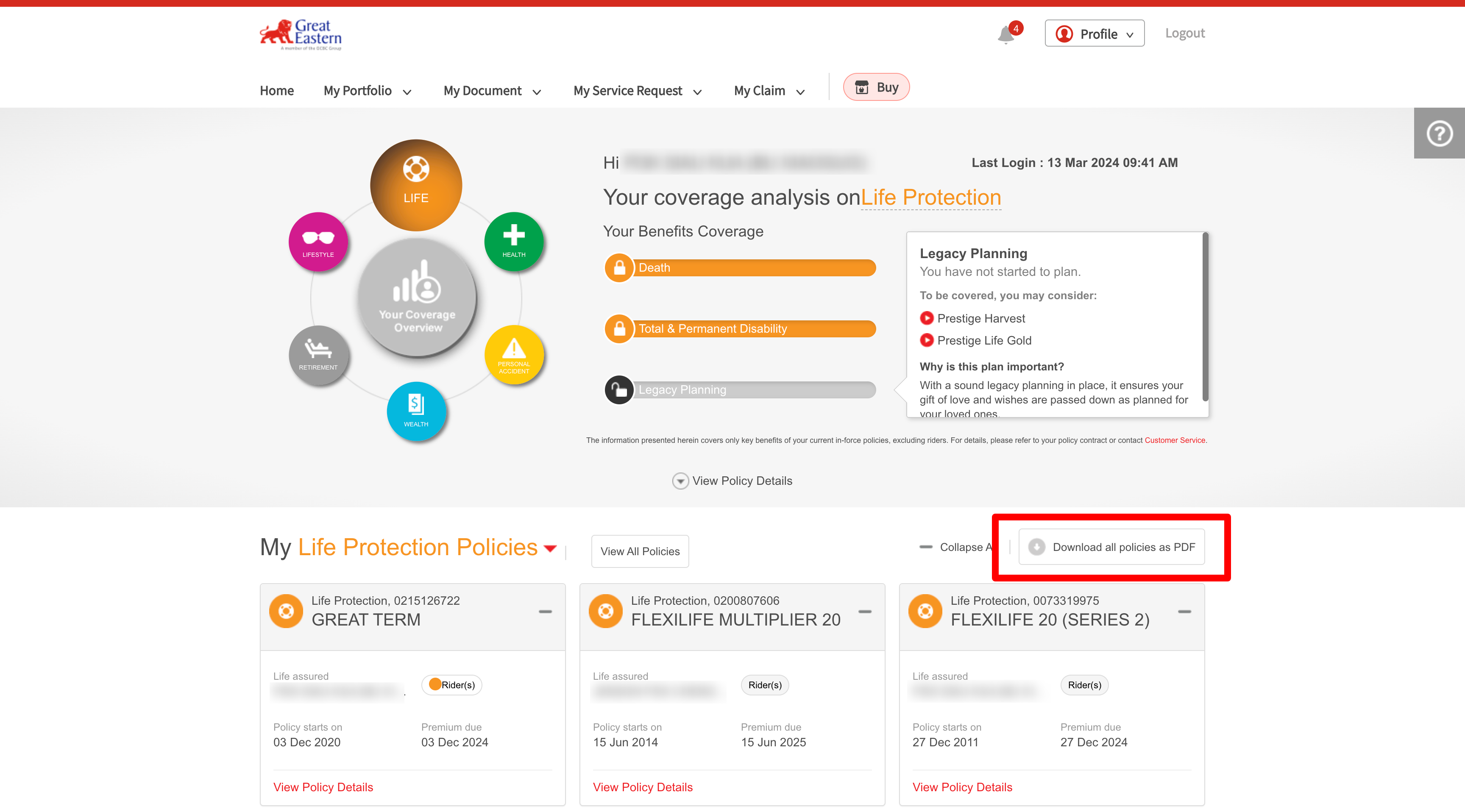Open Rider(s) on GREAT TERM card
This screenshot has height=812, width=1465.
pos(451,685)
